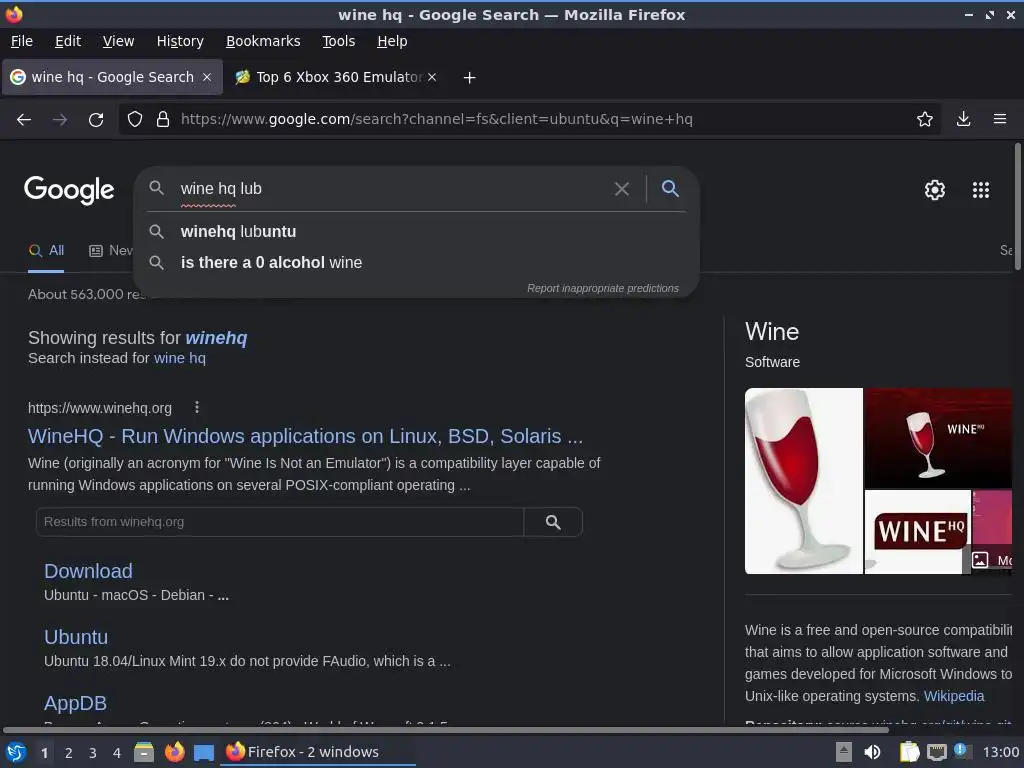This screenshot has height=768, width=1024.
Task: Open the Firefox hamburger application menu
Action: 1000,119
